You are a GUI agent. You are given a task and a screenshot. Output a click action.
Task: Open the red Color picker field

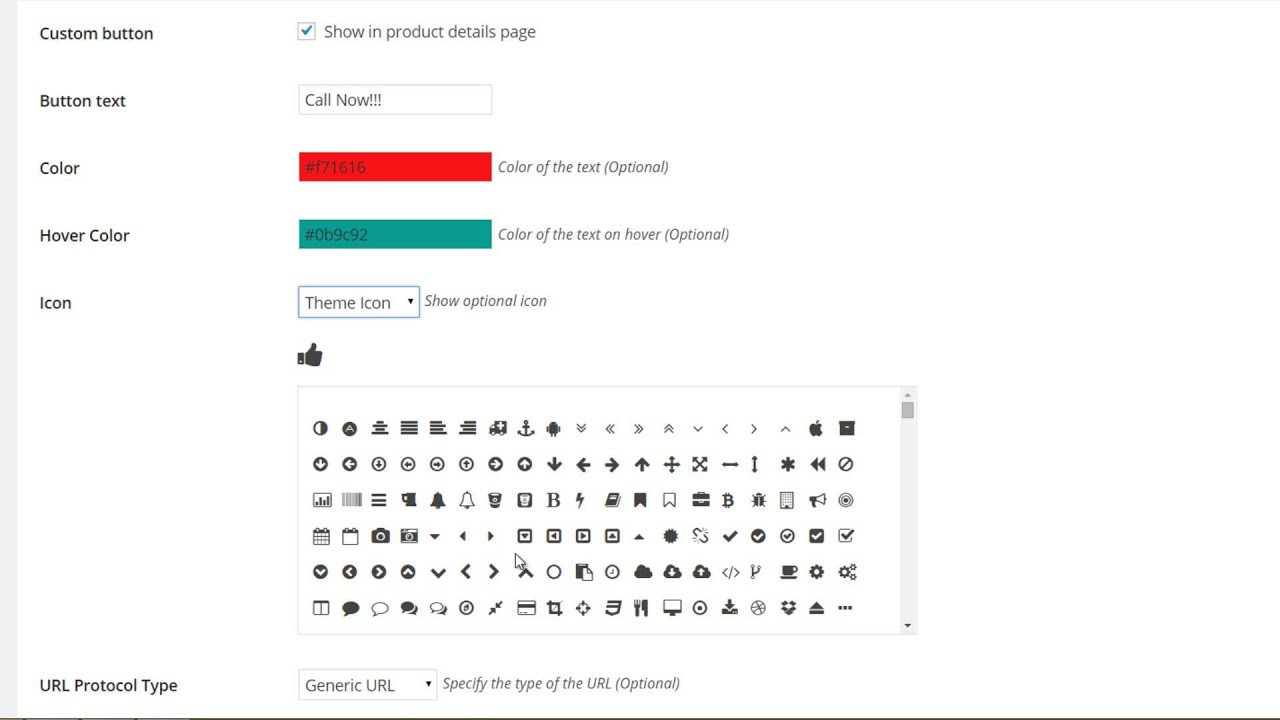395,167
